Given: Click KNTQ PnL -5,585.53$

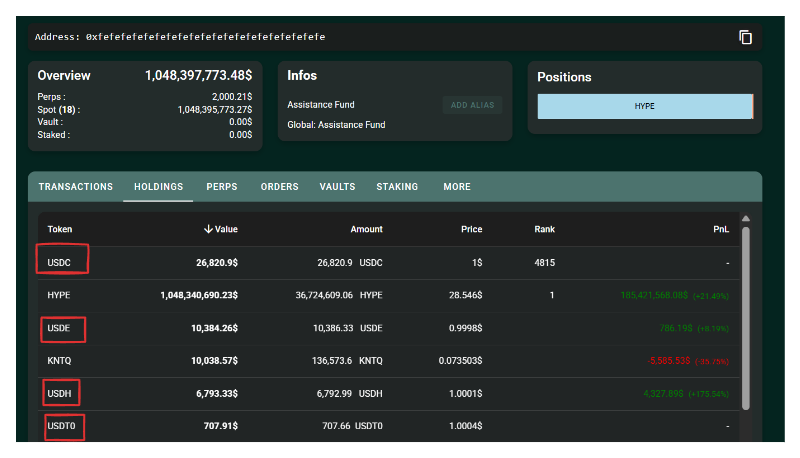Looking at the screenshot, I should pos(668,361).
